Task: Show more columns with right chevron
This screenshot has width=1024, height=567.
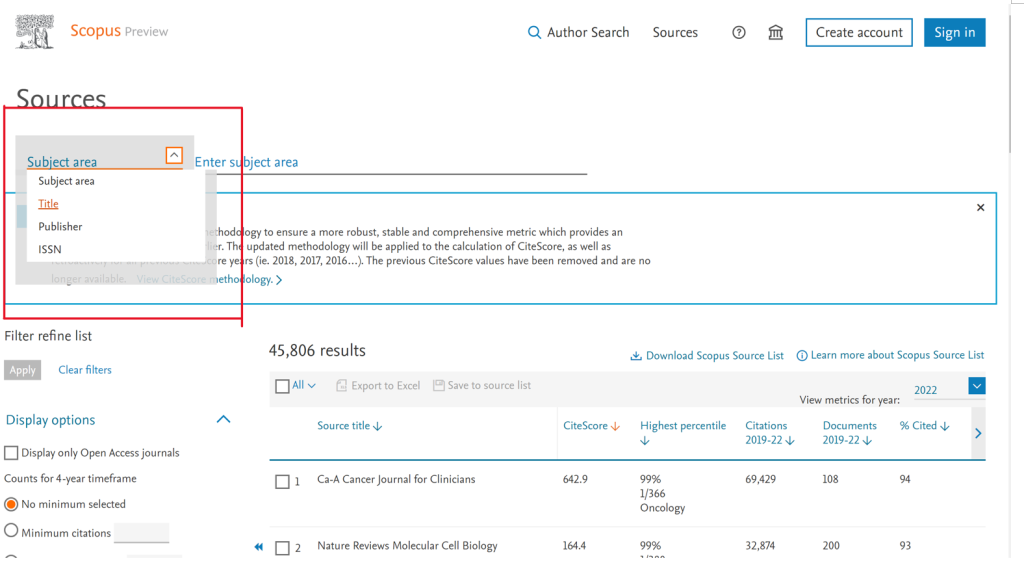Action: tap(978, 433)
